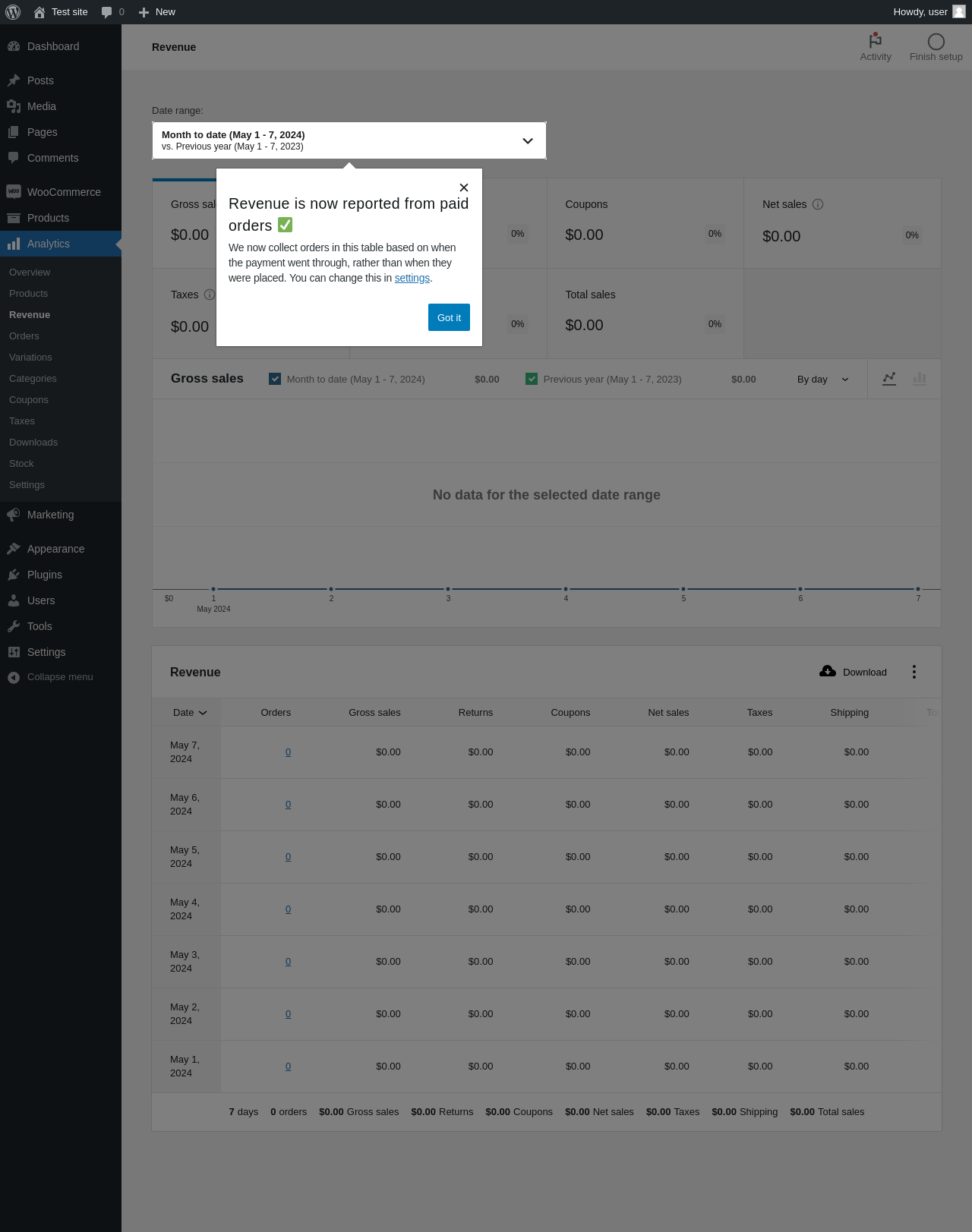The height and width of the screenshot is (1232, 972).
Task: Switch to line chart view
Action: coord(889,379)
